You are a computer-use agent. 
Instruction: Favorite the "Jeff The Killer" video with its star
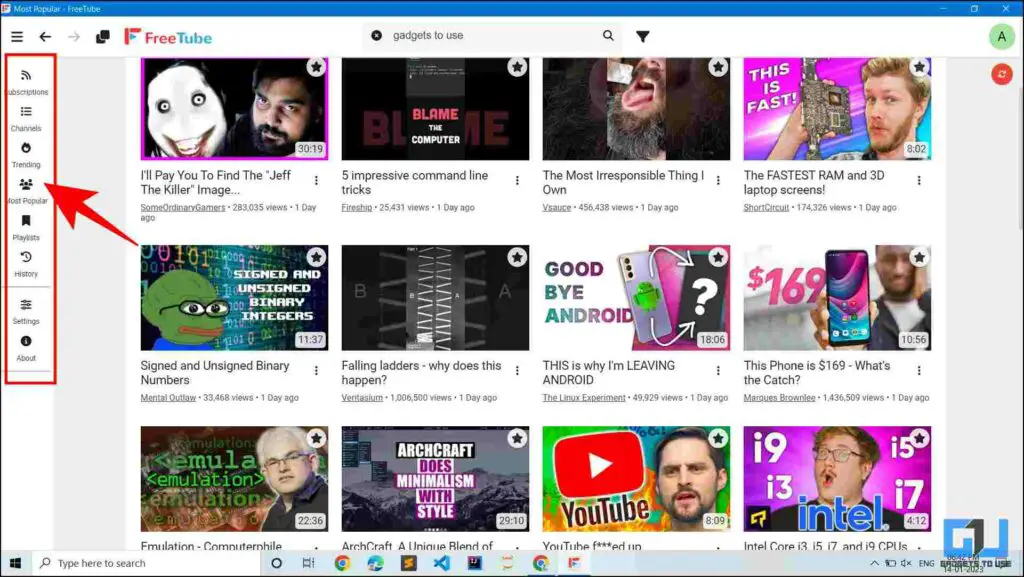point(317,67)
